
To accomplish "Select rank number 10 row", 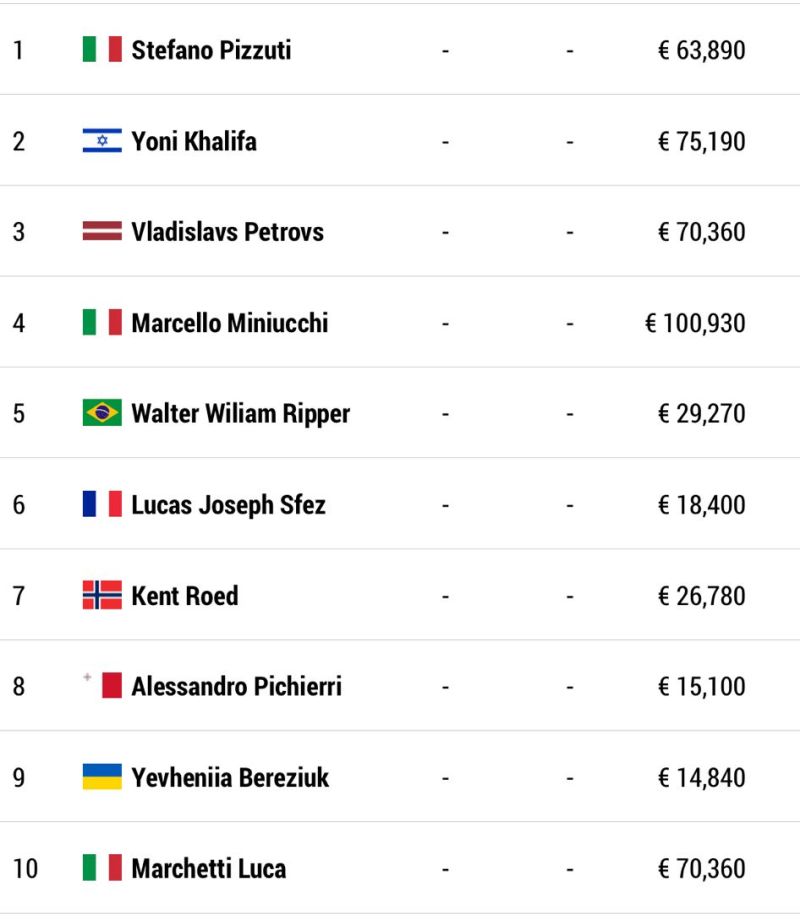I will click(x=400, y=868).
